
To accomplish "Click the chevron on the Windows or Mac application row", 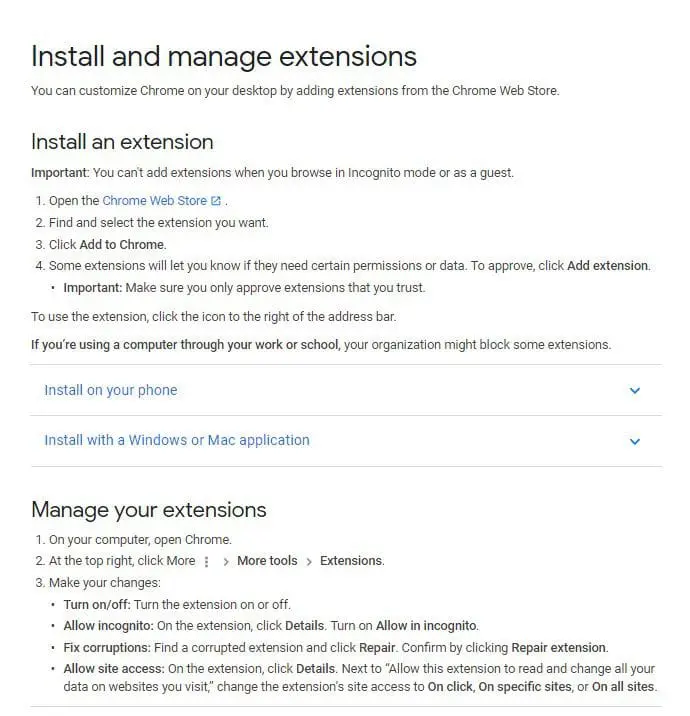I will pyautogui.click(x=635, y=442).
